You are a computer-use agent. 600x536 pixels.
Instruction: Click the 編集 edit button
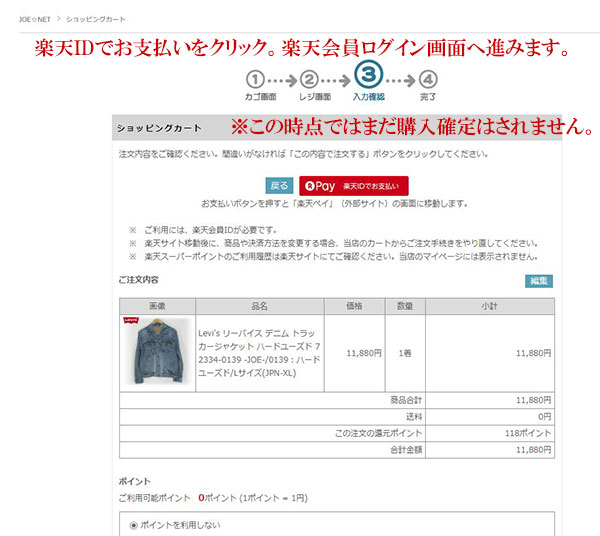[539, 281]
